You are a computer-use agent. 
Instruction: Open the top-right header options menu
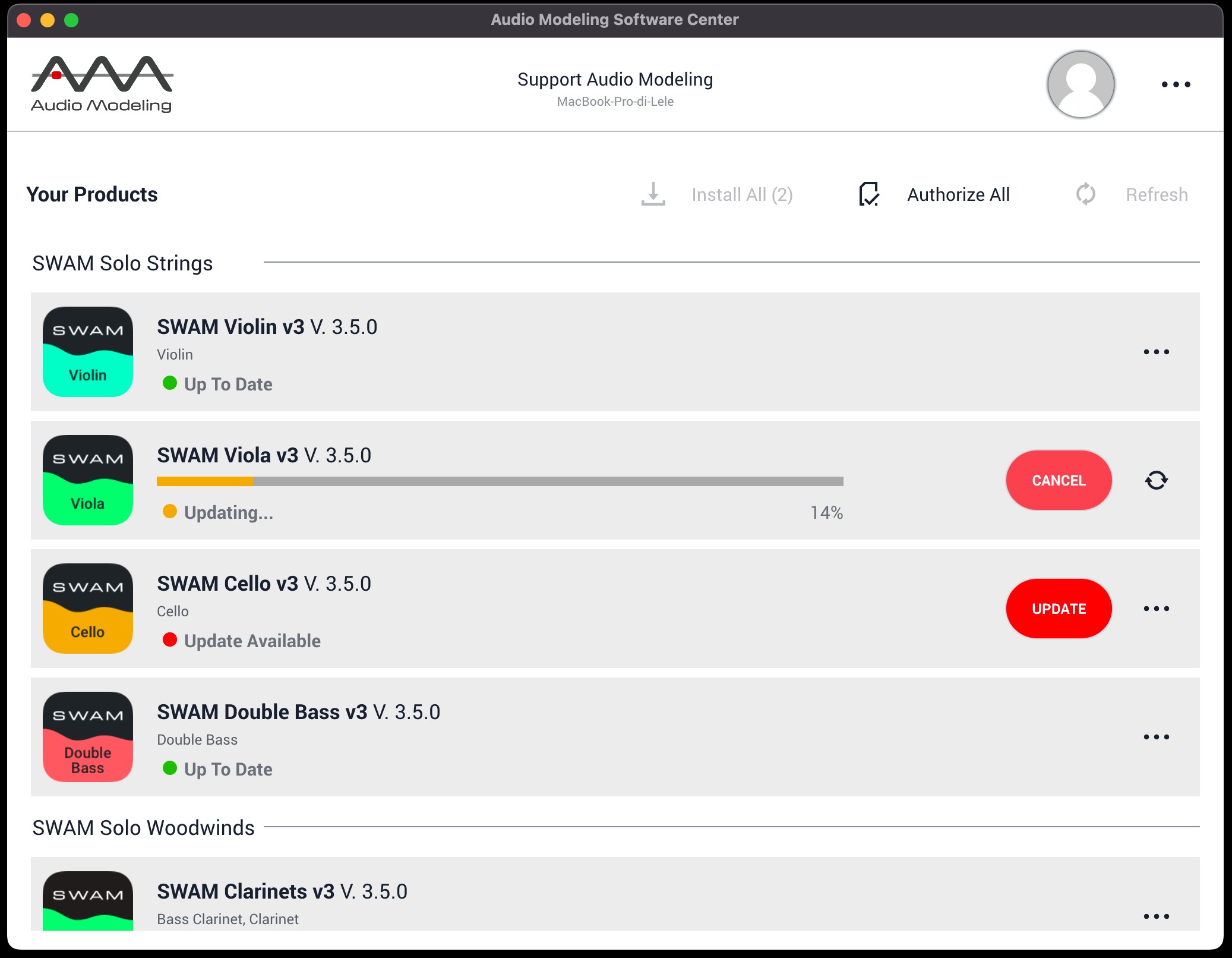(1176, 84)
